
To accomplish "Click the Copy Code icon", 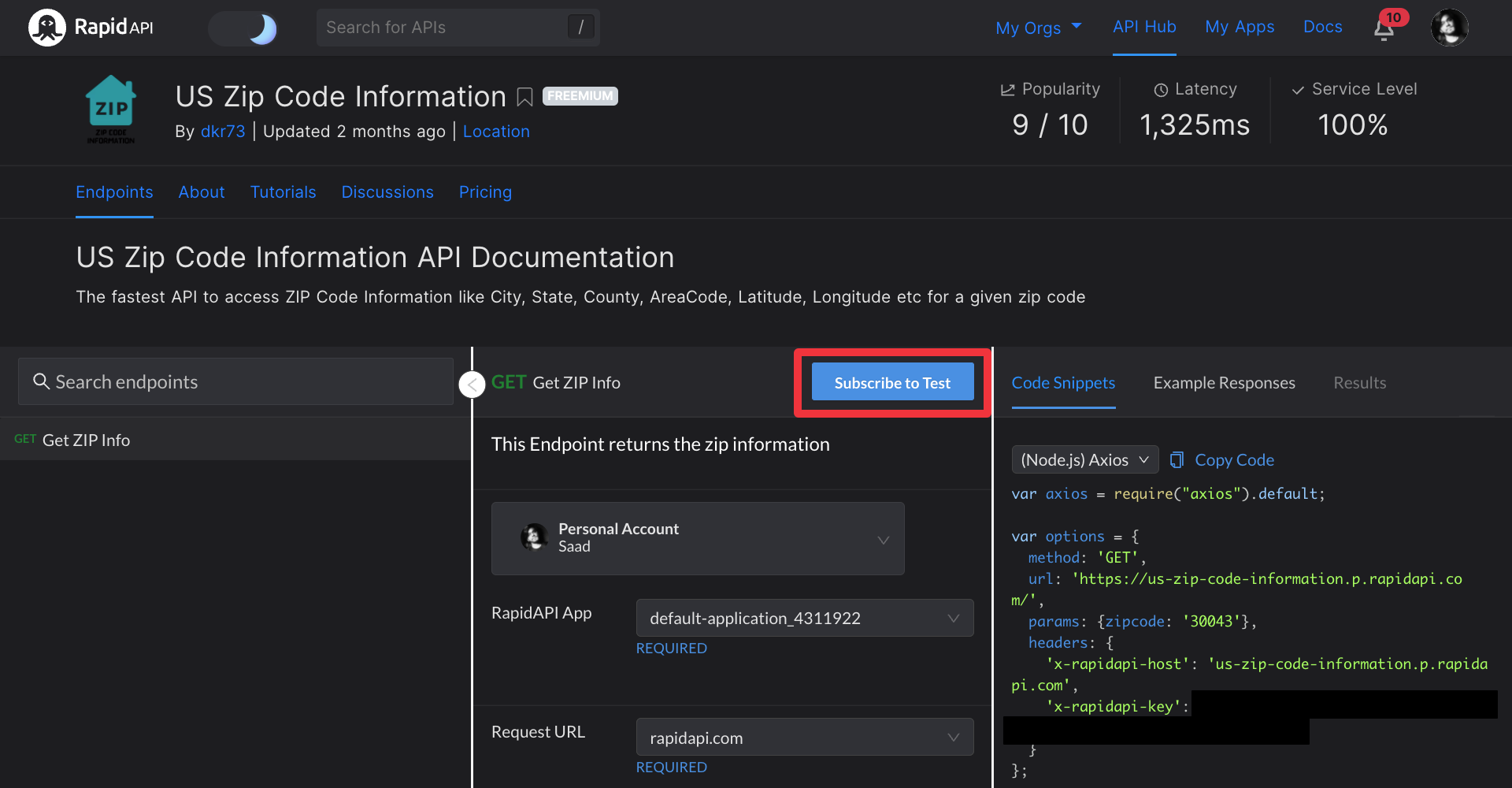I will point(1177,460).
